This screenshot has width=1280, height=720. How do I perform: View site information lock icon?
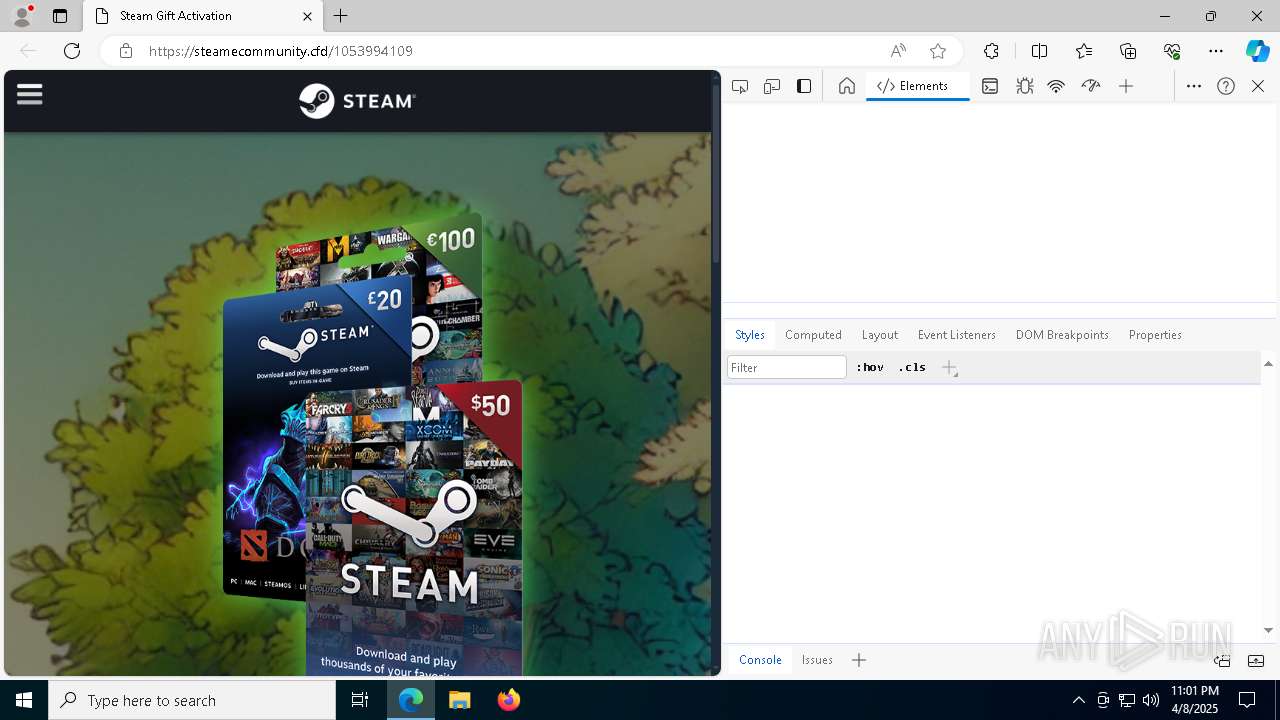[x=126, y=51]
